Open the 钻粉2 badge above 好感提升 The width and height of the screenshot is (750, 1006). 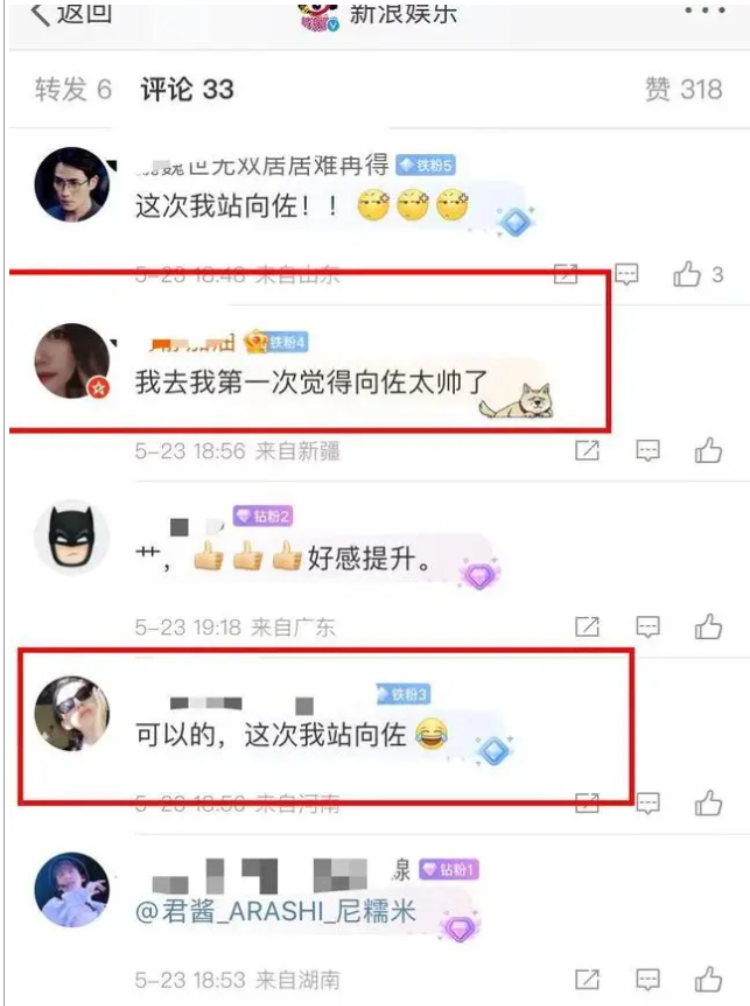point(262,516)
